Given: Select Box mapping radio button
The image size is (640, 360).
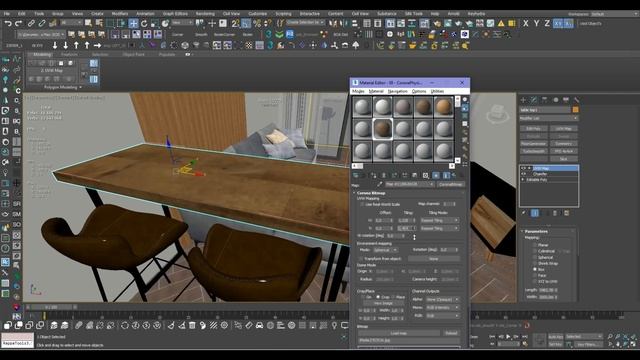Looking at the screenshot, I should [x=535, y=269].
